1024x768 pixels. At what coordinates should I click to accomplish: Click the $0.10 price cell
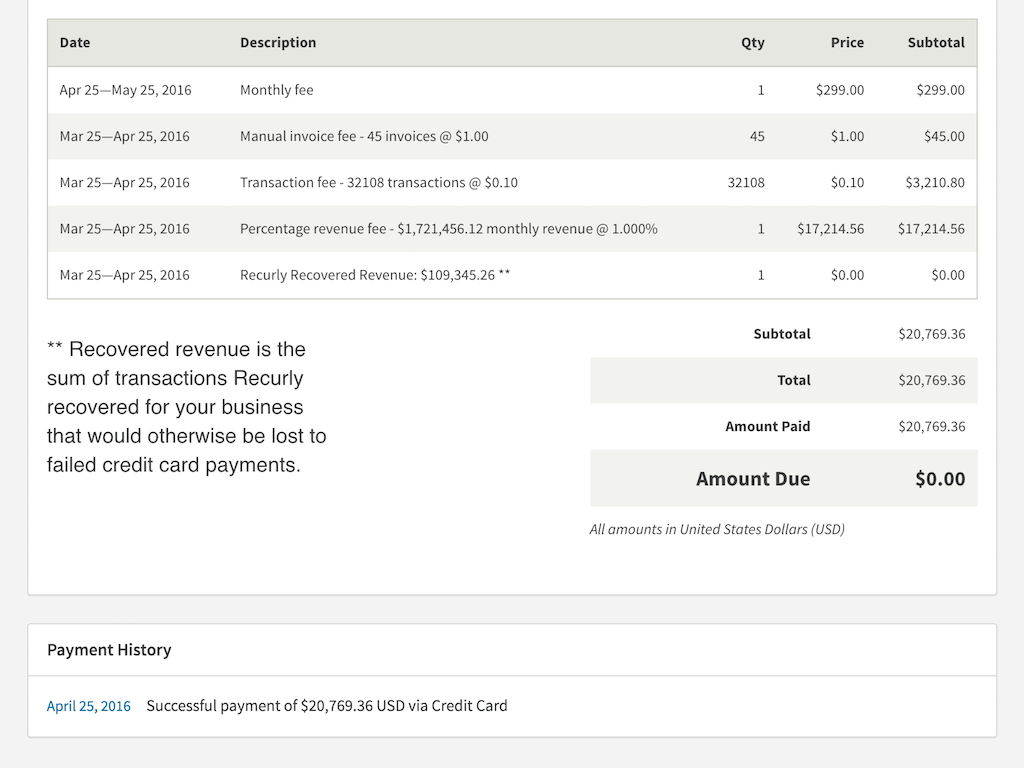pyautogui.click(x=847, y=183)
